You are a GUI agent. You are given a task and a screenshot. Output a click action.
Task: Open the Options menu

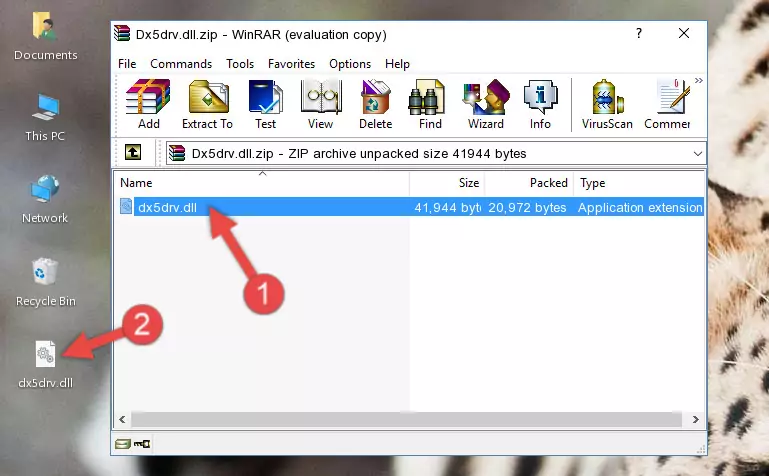(350, 64)
